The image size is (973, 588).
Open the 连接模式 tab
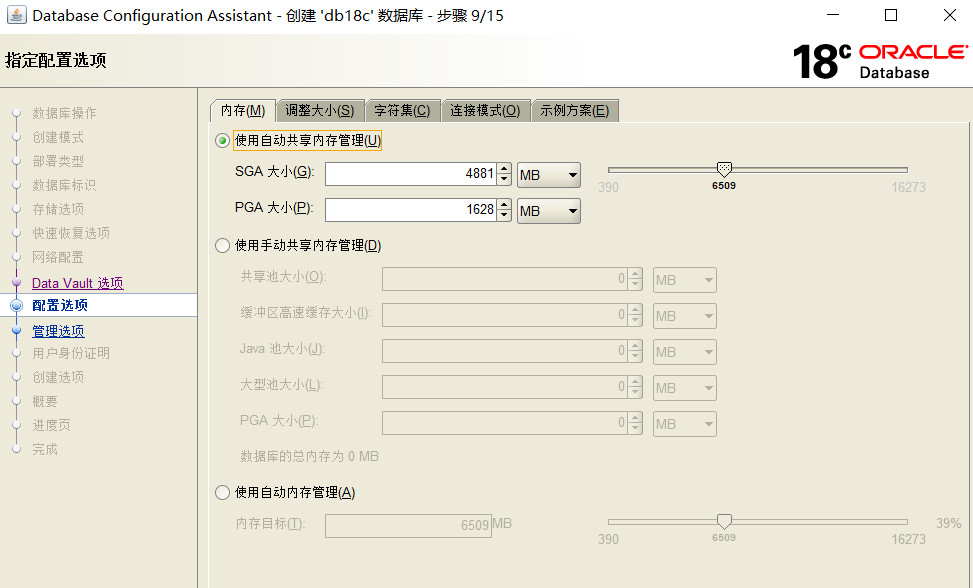coord(484,110)
